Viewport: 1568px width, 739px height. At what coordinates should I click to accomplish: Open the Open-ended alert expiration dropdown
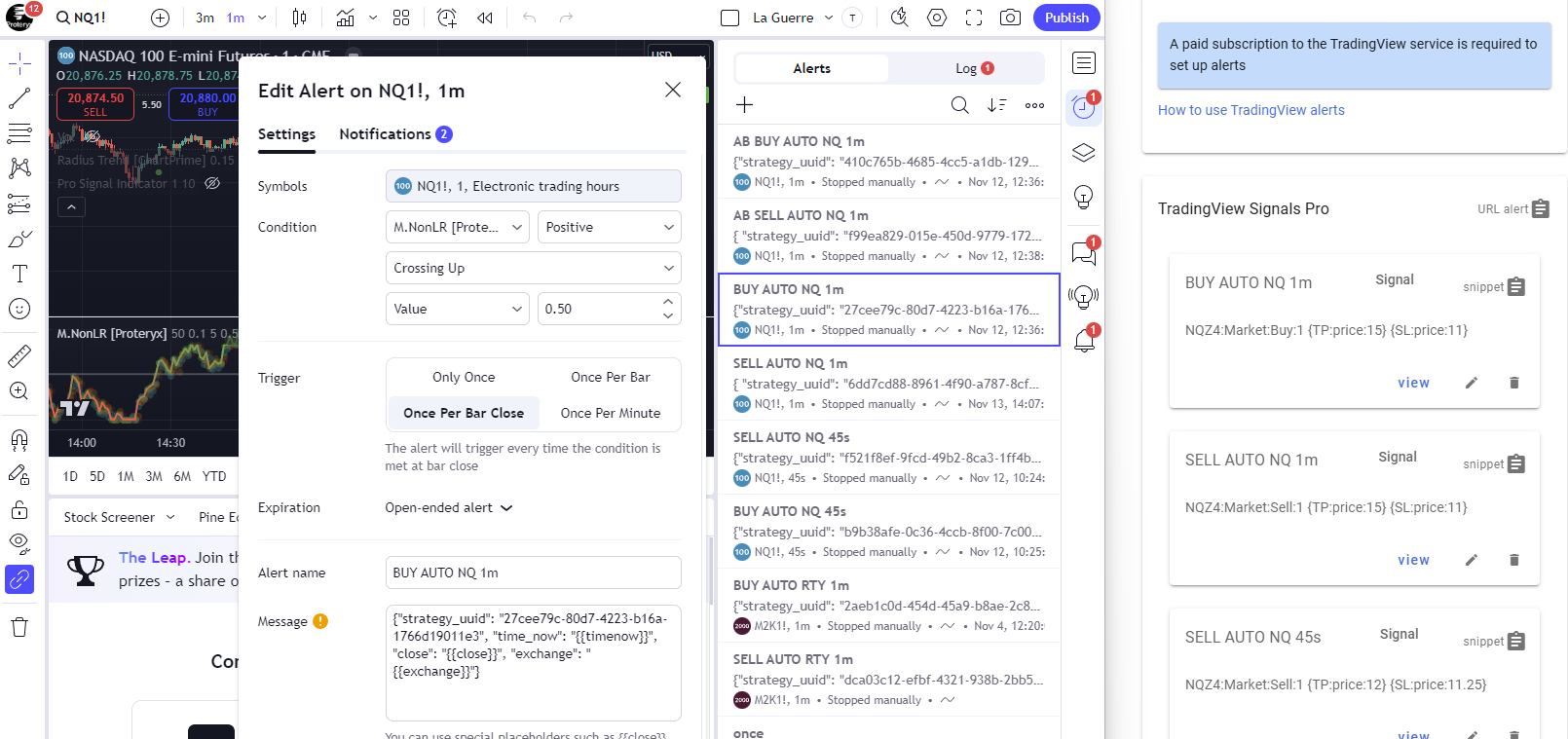coord(449,507)
